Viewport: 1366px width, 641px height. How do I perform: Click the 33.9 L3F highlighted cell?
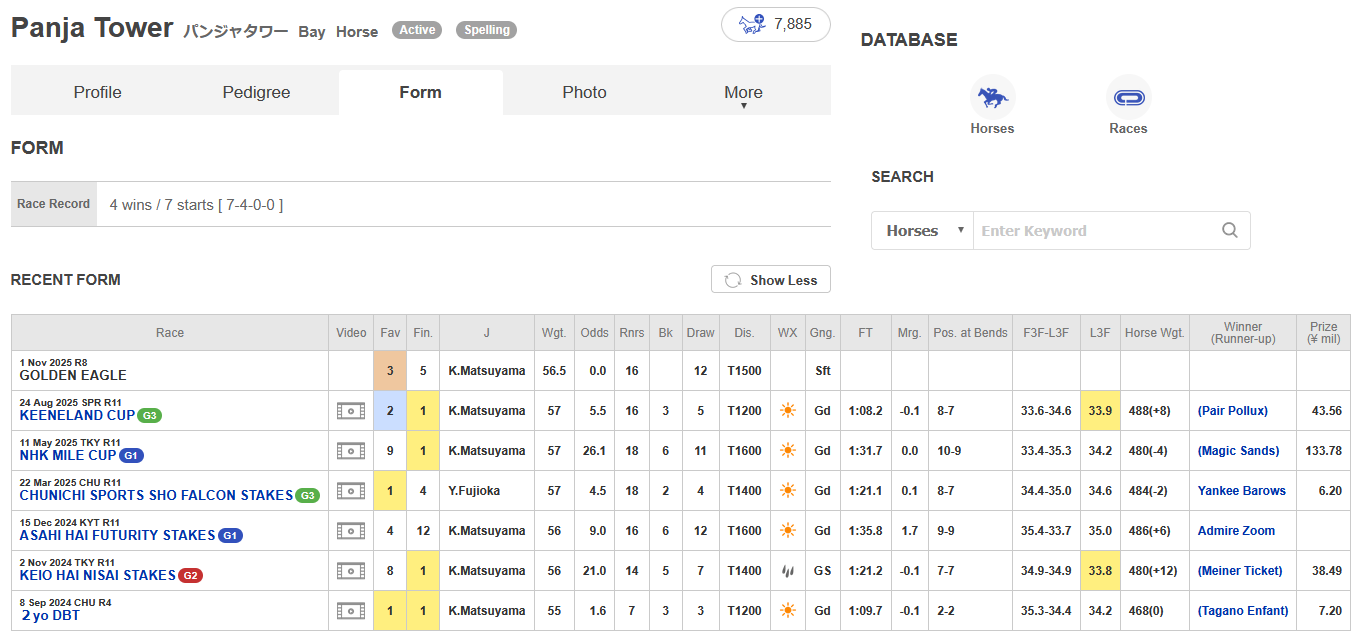1100,411
